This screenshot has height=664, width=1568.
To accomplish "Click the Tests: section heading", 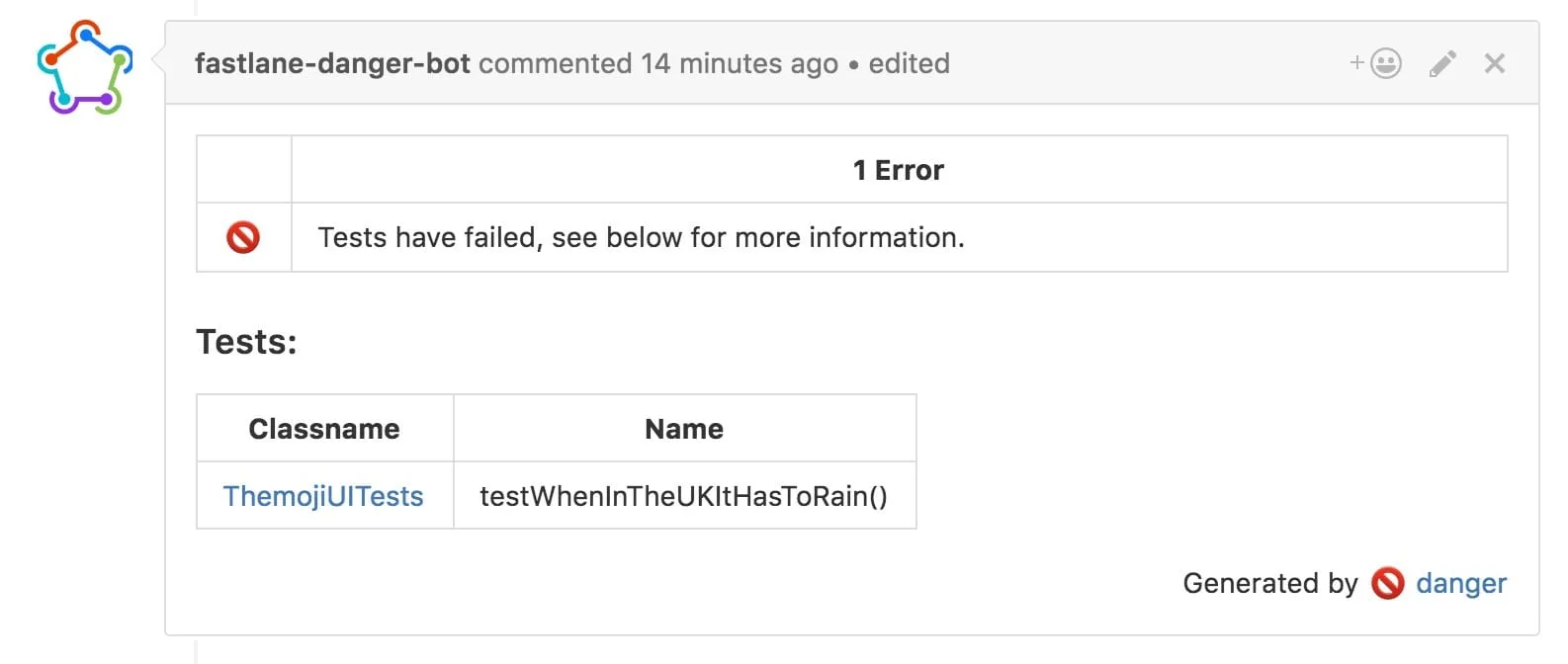I will coord(246,340).
